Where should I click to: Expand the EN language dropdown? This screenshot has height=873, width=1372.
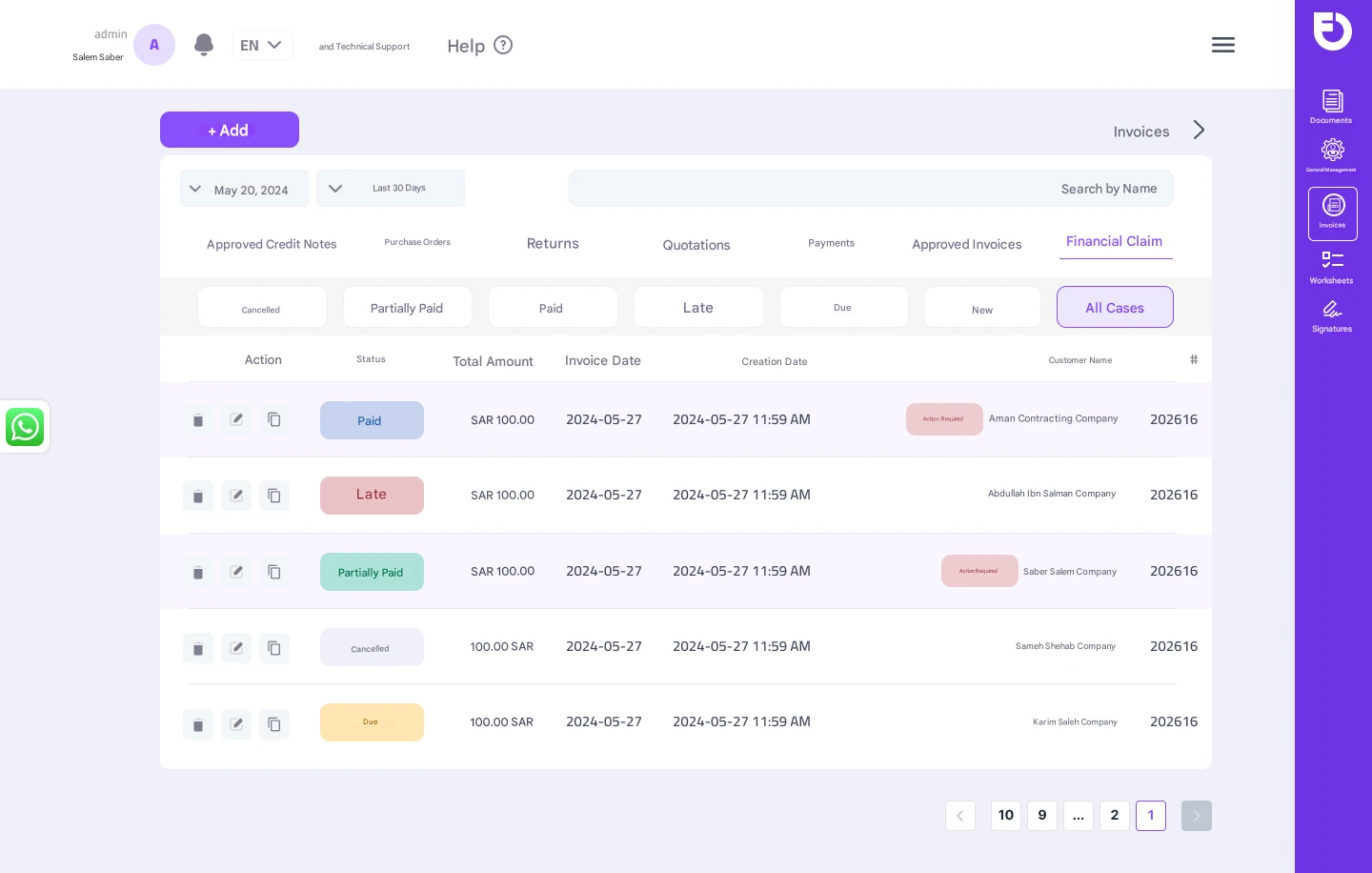(262, 45)
